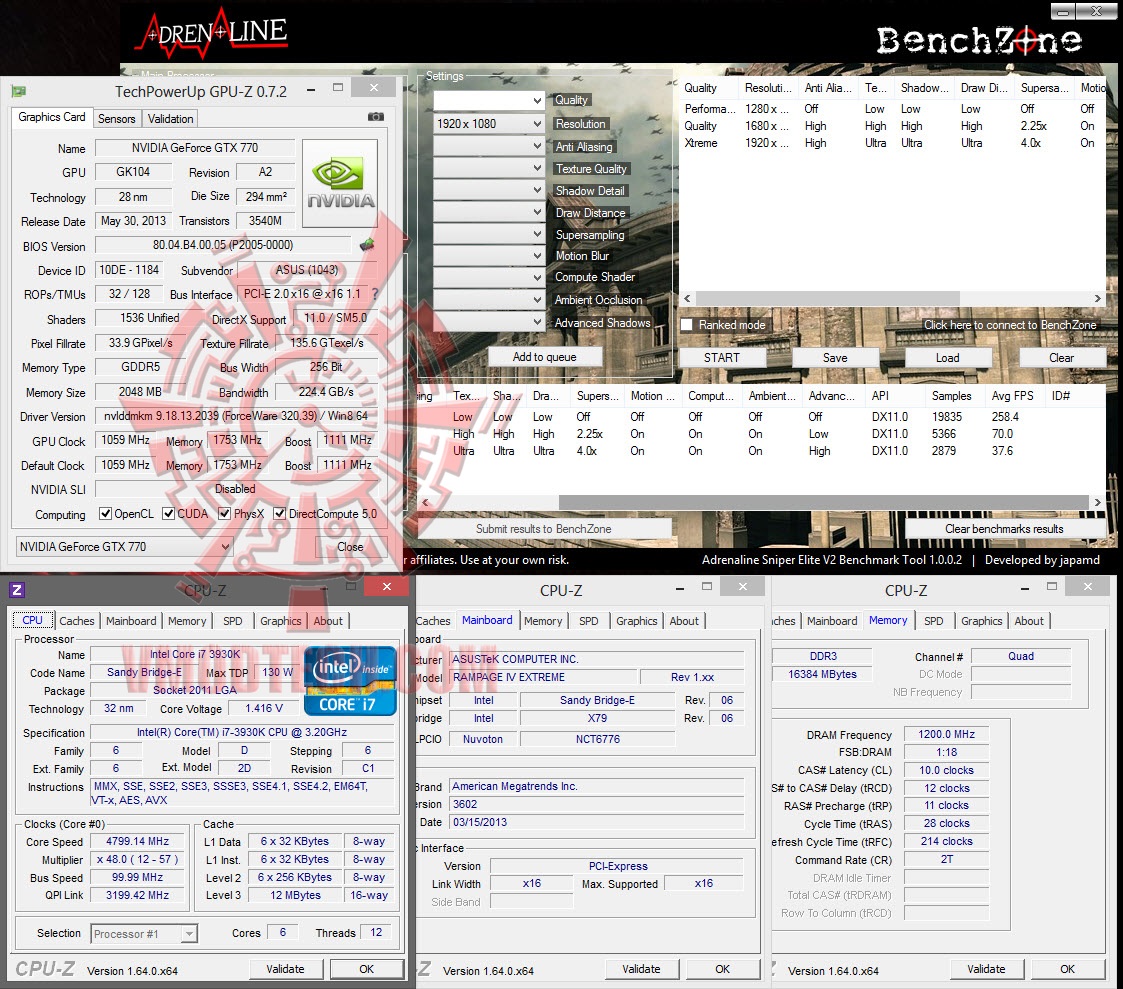Open the Advanced Shadows dropdown
Screen dimensions: 1123x989
(x=489, y=322)
